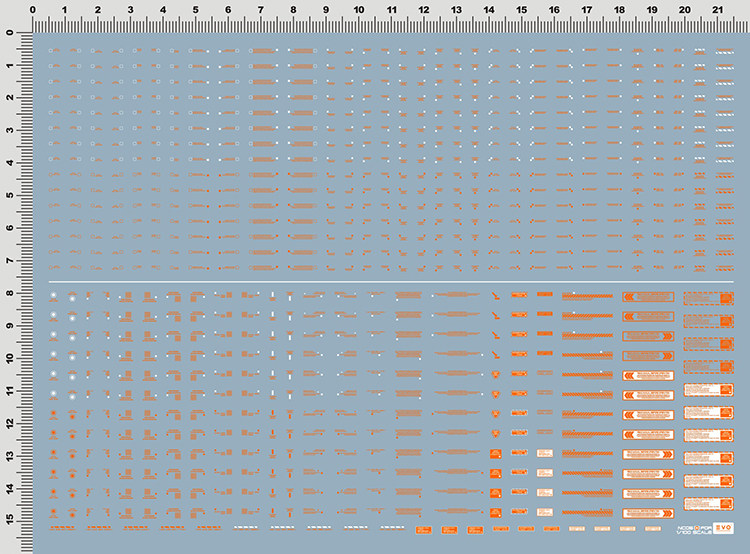Click number 20 on the top ruler
The height and width of the screenshot is (554, 750).
pyautogui.click(x=684, y=10)
